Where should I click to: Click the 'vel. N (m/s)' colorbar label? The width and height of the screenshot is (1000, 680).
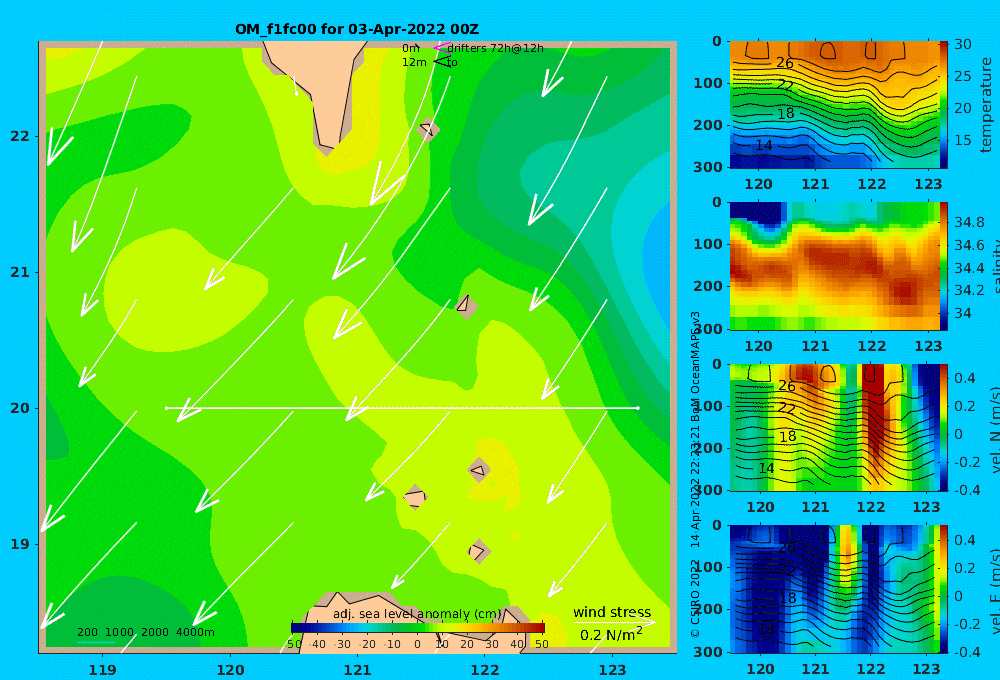pos(994,430)
